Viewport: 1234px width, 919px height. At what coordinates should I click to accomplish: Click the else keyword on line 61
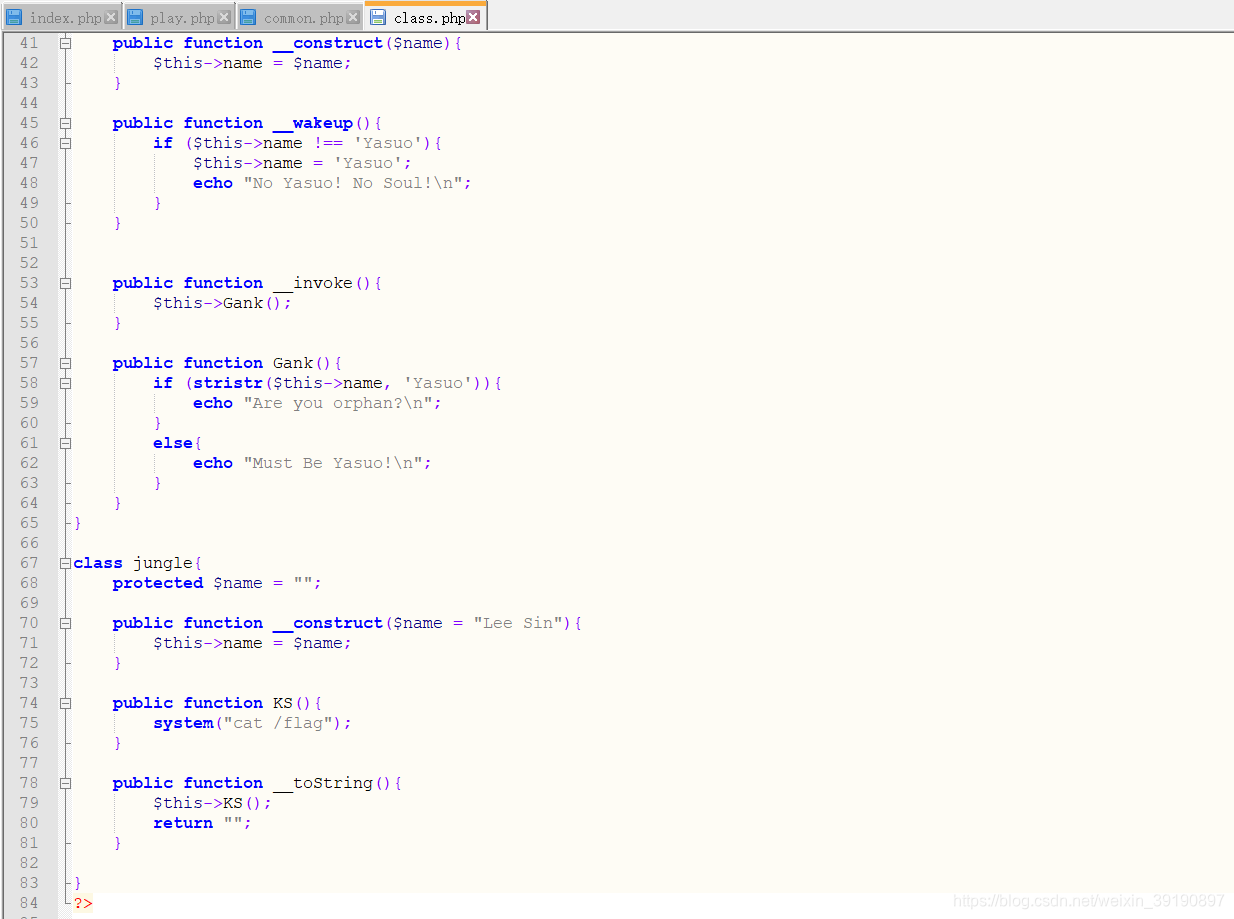click(x=173, y=443)
